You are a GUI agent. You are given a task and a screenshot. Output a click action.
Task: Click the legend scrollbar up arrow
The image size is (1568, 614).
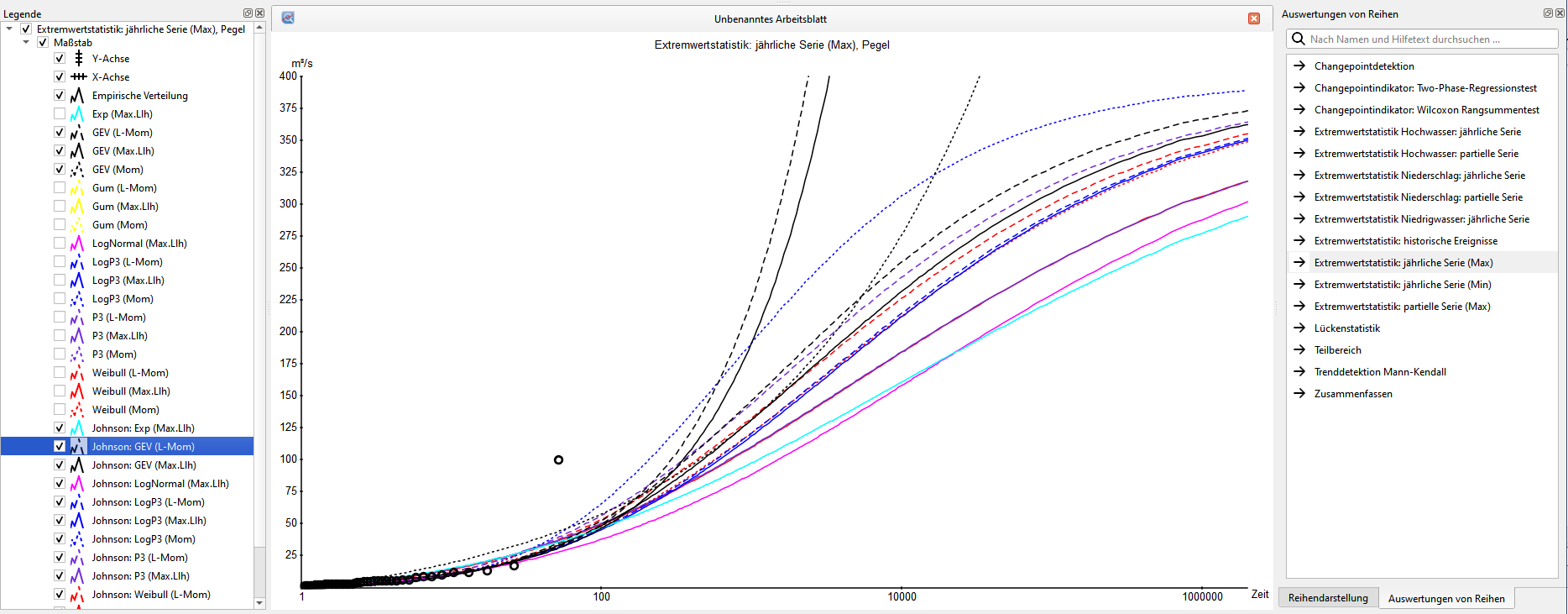pyautogui.click(x=259, y=28)
